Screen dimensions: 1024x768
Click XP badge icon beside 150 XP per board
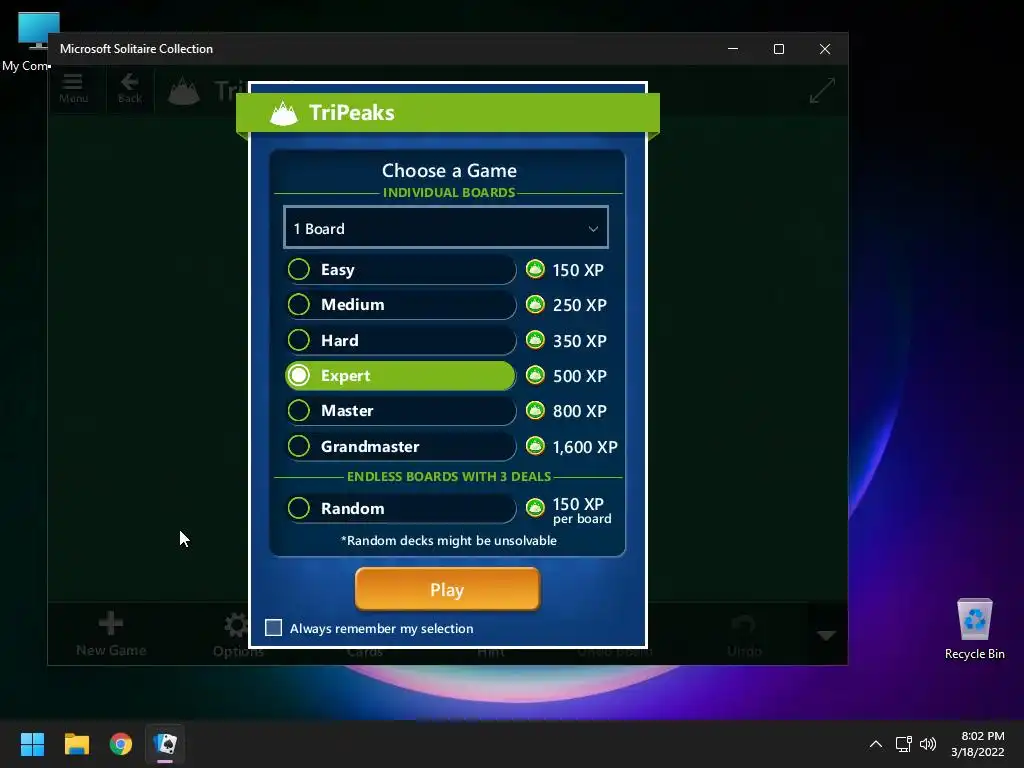pos(536,507)
